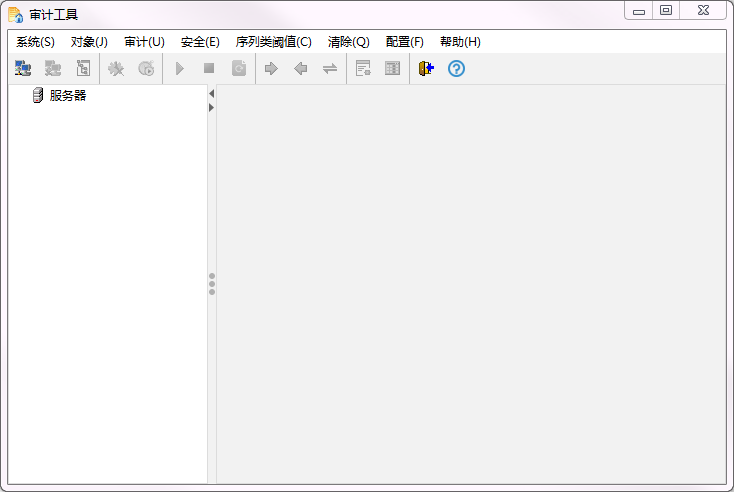Select the 服务器 tree node
Viewport: 734px width, 492px height.
click(x=68, y=95)
